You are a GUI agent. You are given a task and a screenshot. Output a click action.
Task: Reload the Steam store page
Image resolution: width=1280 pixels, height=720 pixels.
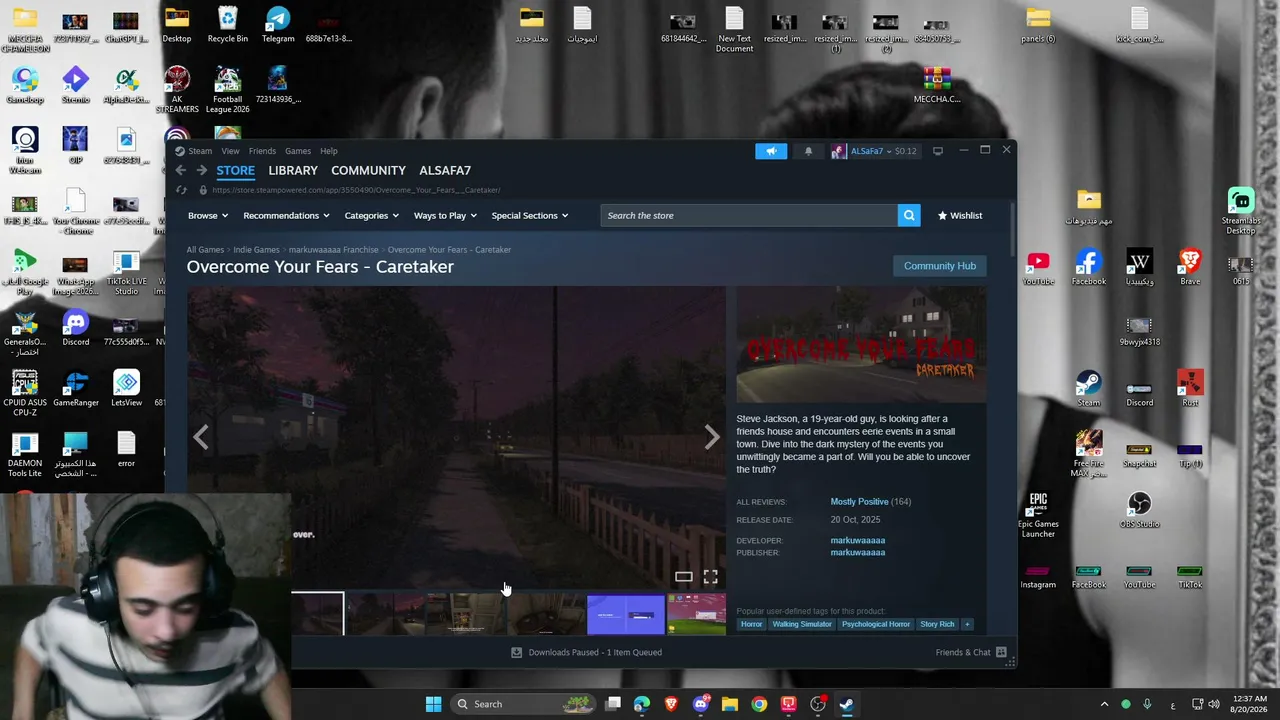181,190
